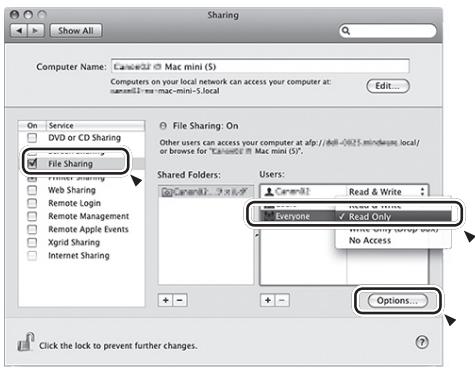
Task: Click the File Sharing On status indicator
Action: 163,126
